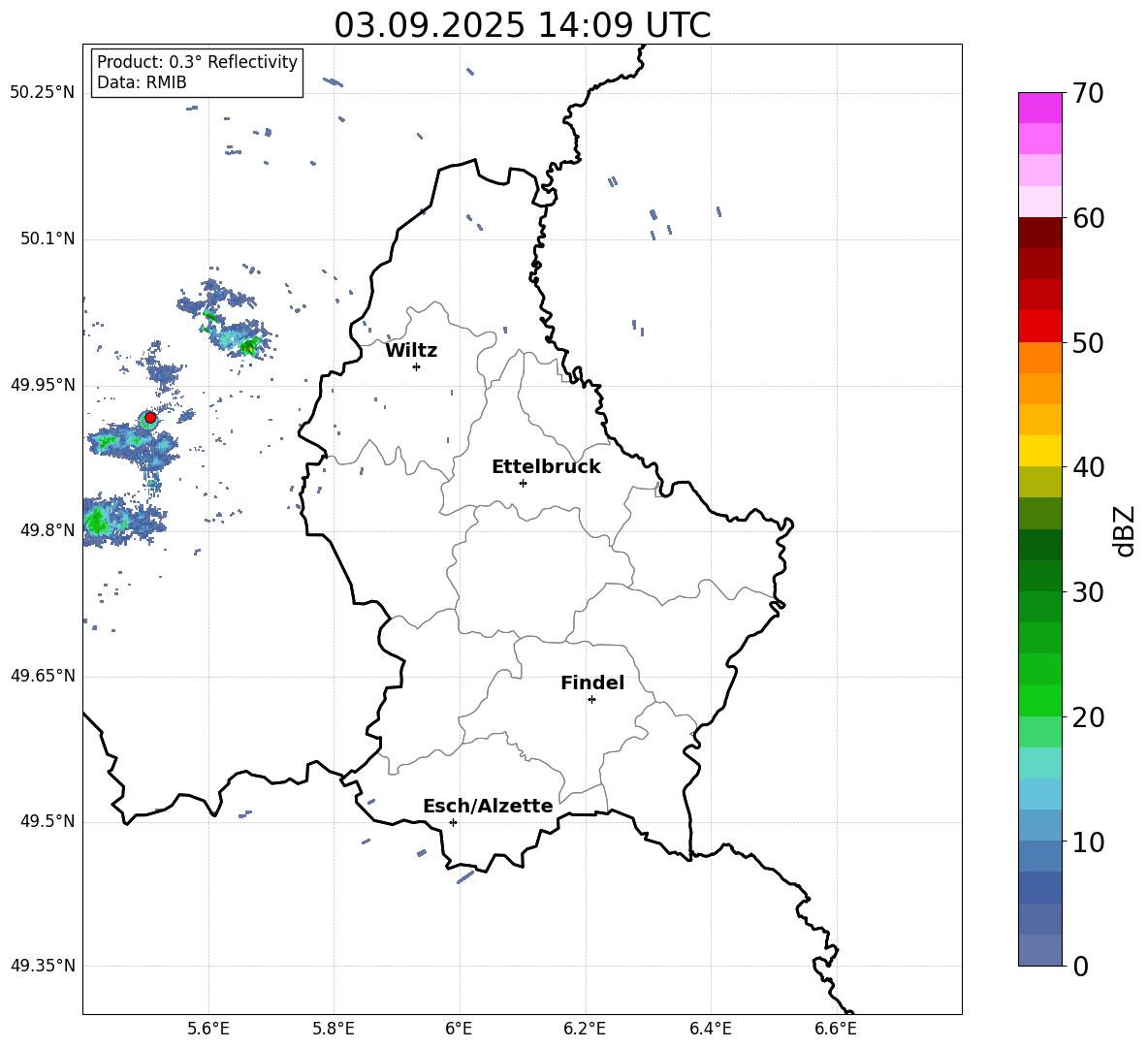
Task: Click the 10 tick on the colorbar
Action: point(1088,842)
